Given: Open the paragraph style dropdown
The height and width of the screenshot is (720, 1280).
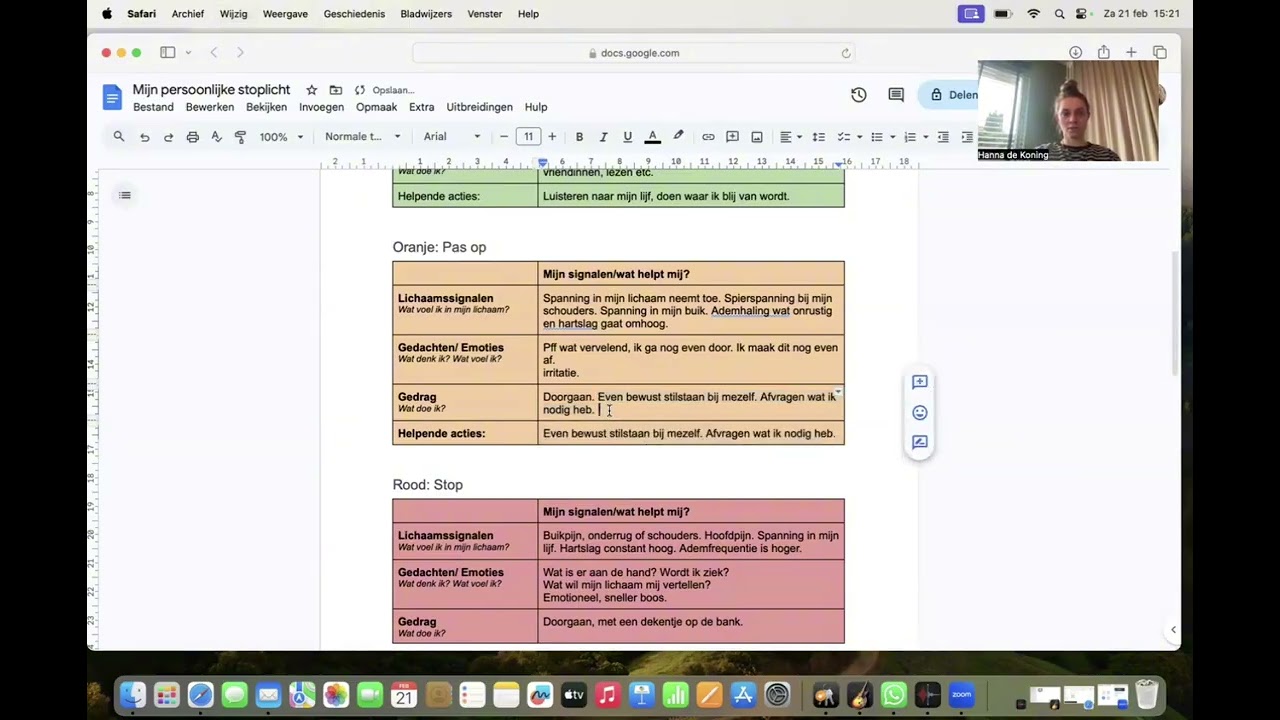Looking at the screenshot, I should pyautogui.click(x=362, y=137).
